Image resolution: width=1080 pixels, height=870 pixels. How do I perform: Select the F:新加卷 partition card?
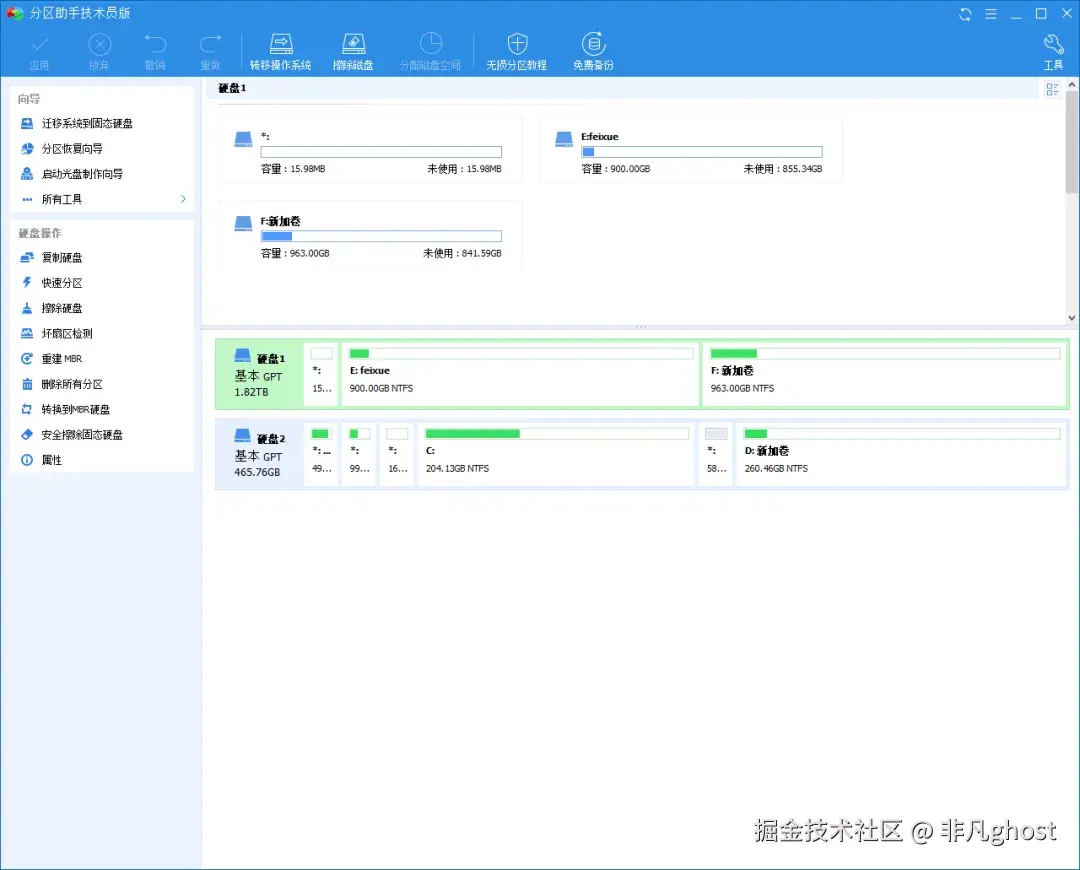click(370, 234)
